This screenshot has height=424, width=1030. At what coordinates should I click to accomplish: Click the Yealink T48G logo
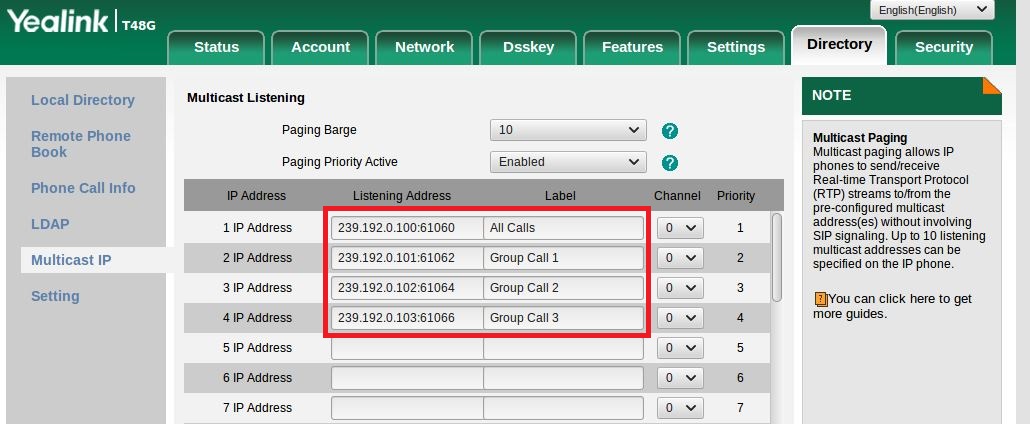click(x=81, y=23)
